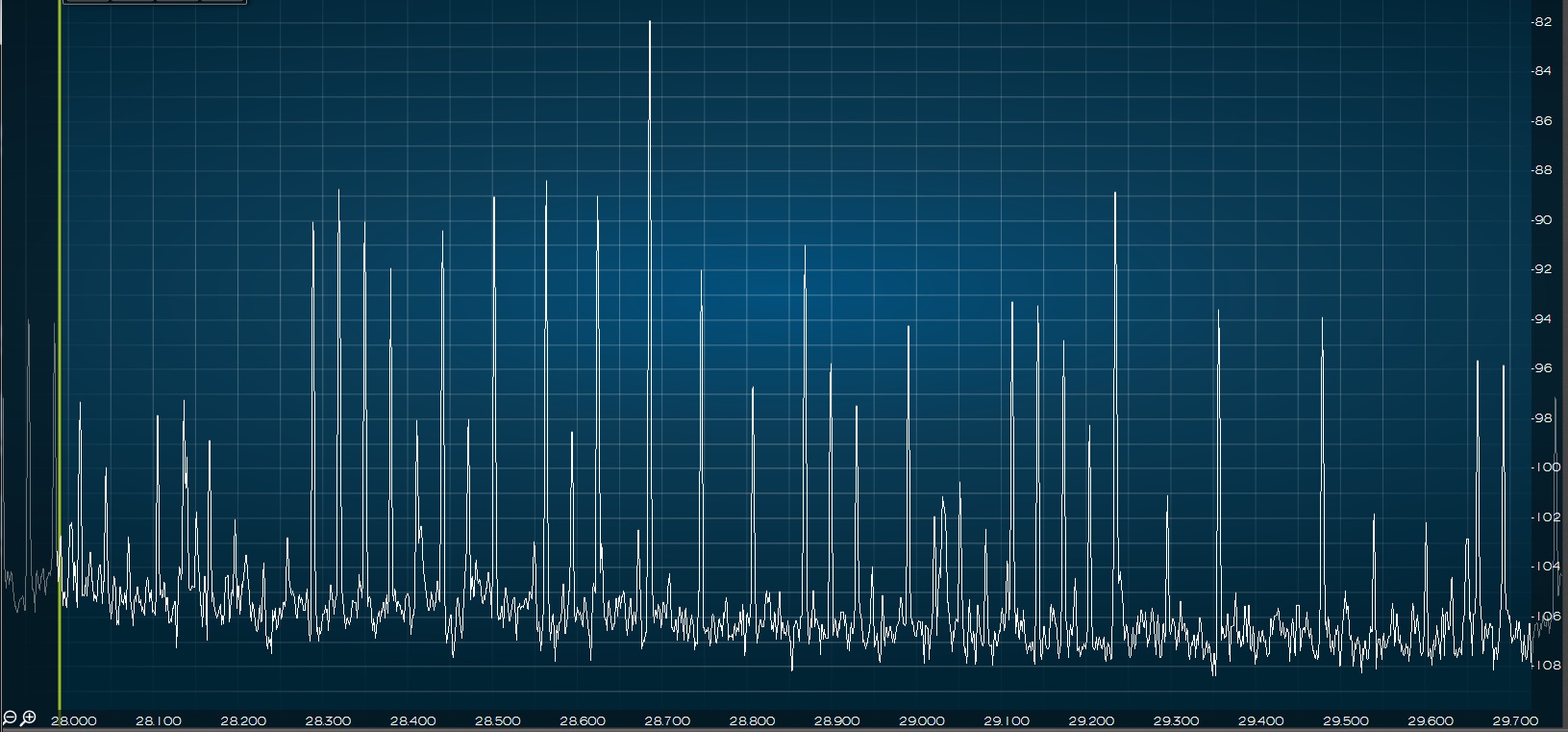Viewport: 1568px width, 732px height.
Task: Click the 29.400 frequency axis label
Action: pyautogui.click(x=1261, y=720)
